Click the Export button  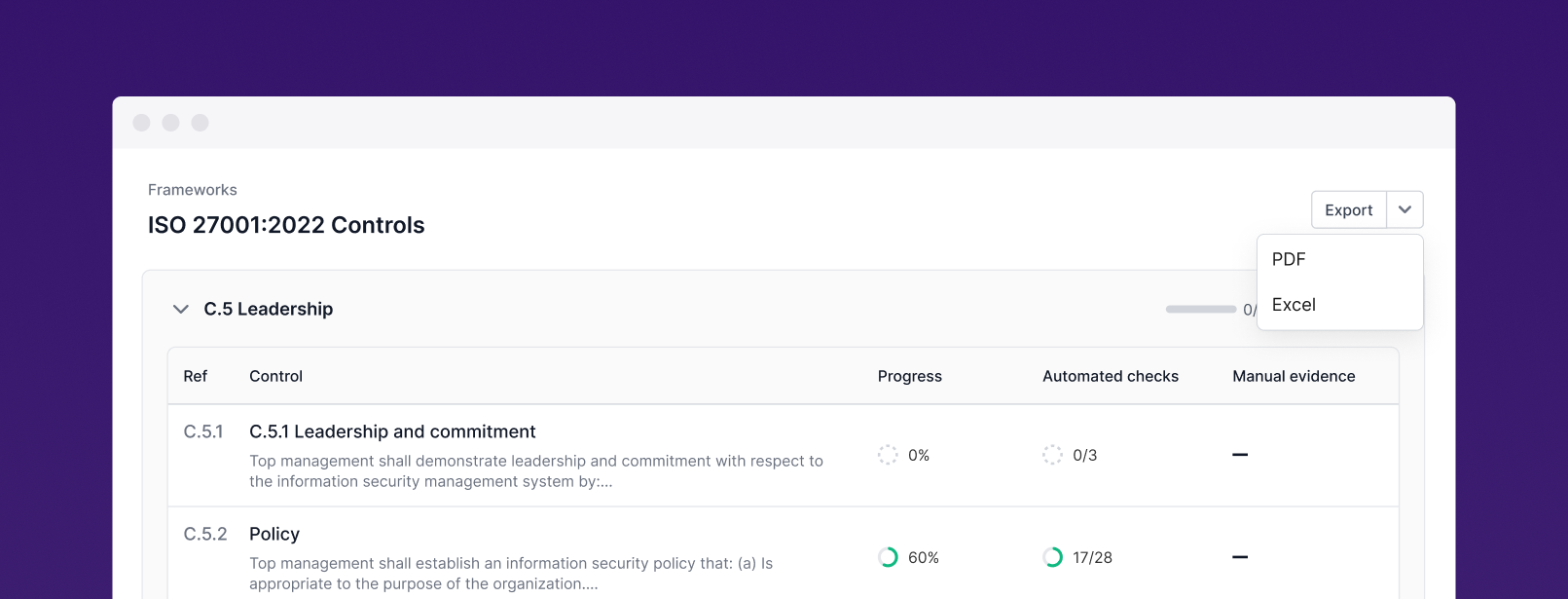click(x=1349, y=210)
